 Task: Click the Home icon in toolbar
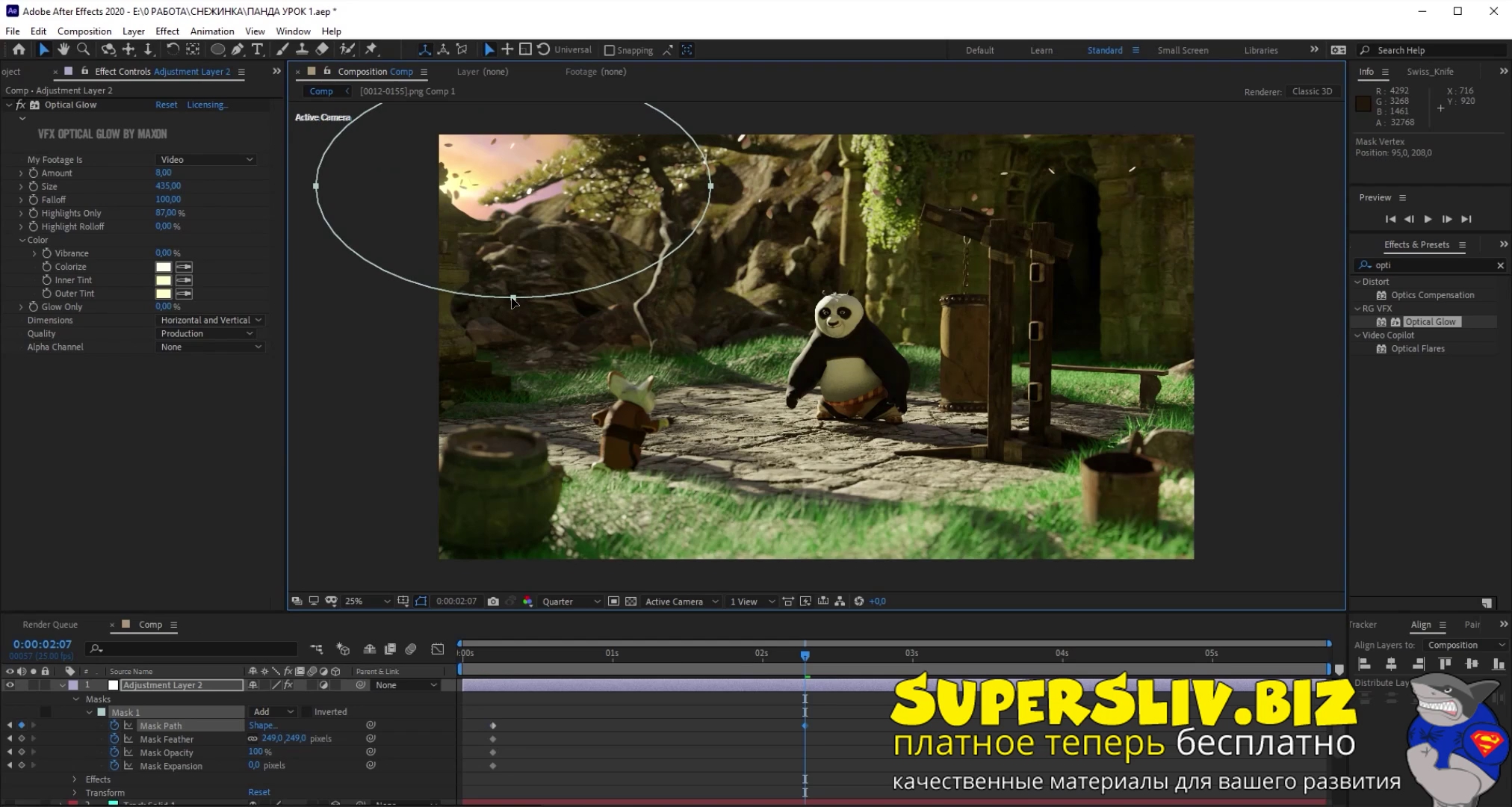[19, 49]
